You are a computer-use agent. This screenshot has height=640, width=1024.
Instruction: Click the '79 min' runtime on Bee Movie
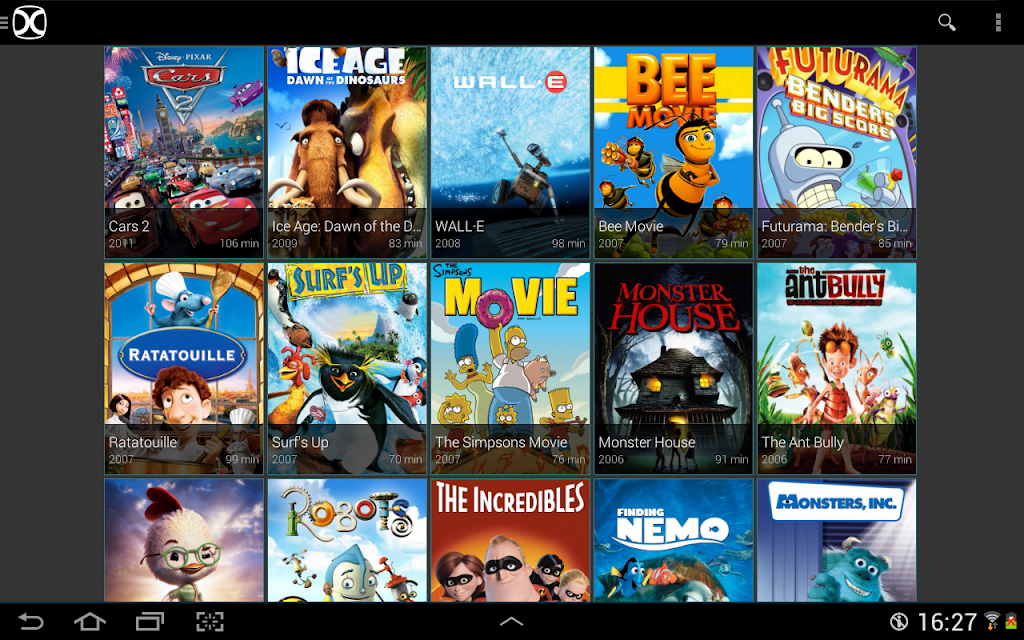(x=731, y=244)
